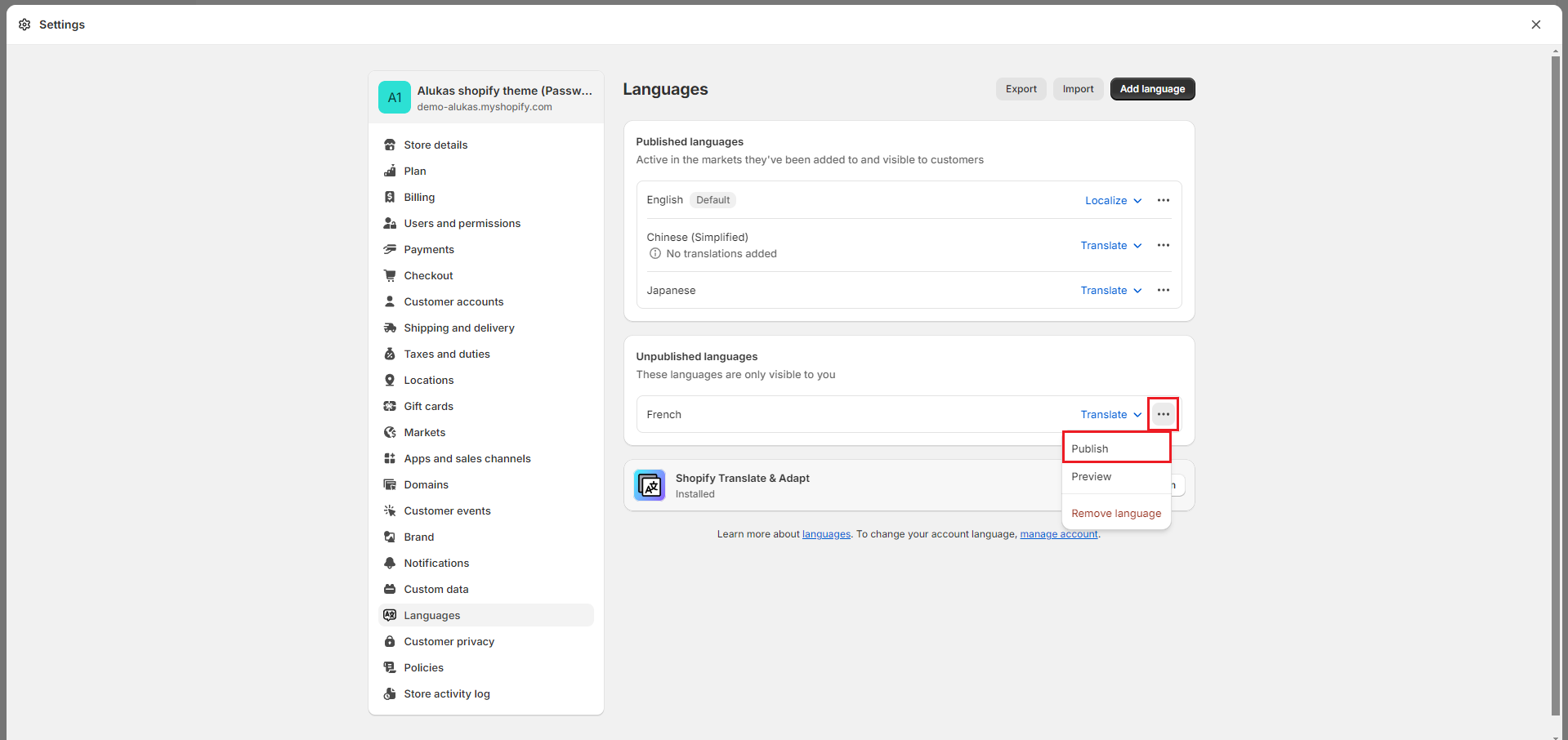The image size is (1568, 740).
Task: Open the manage account link
Action: [1058, 534]
